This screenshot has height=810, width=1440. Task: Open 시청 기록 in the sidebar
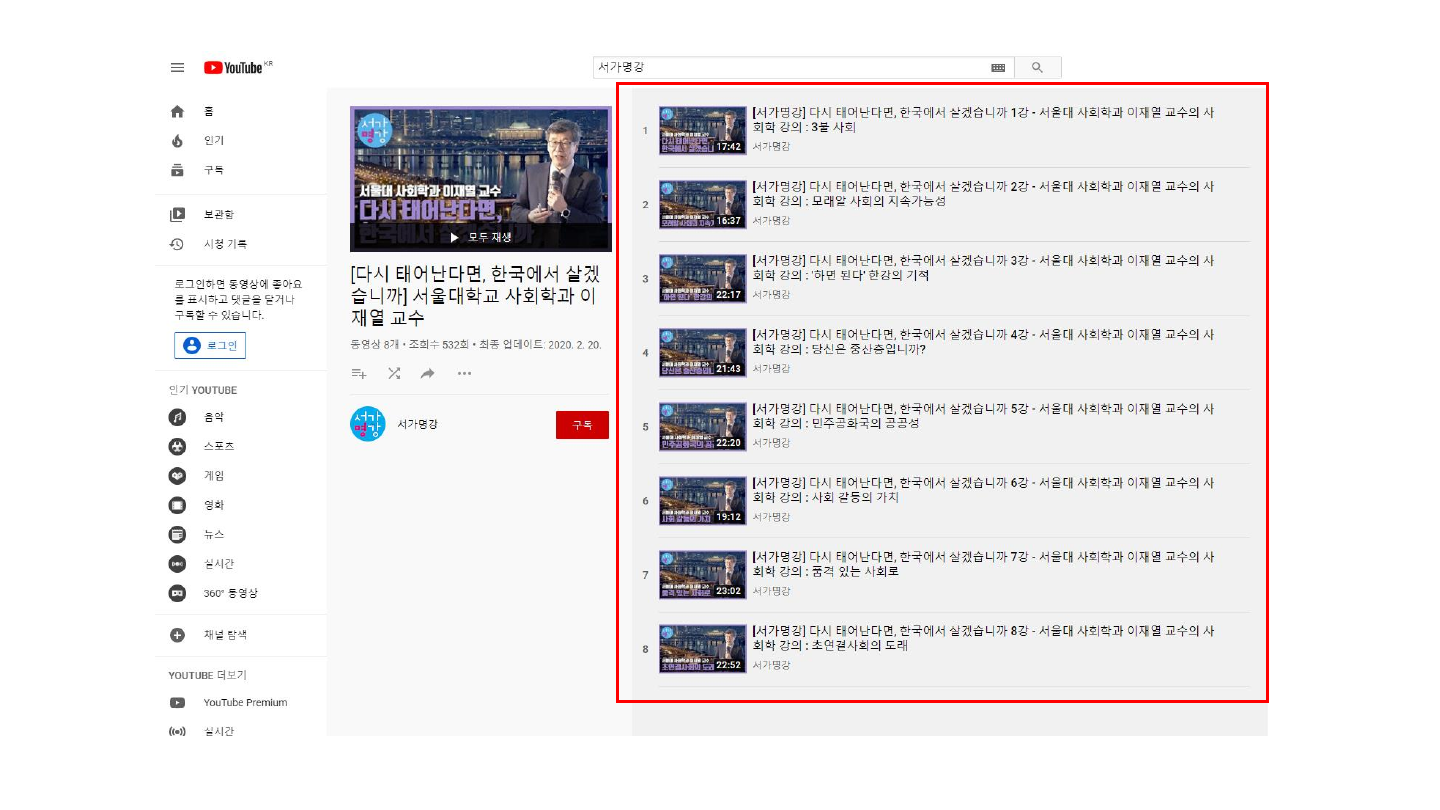pyautogui.click(x=225, y=244)
